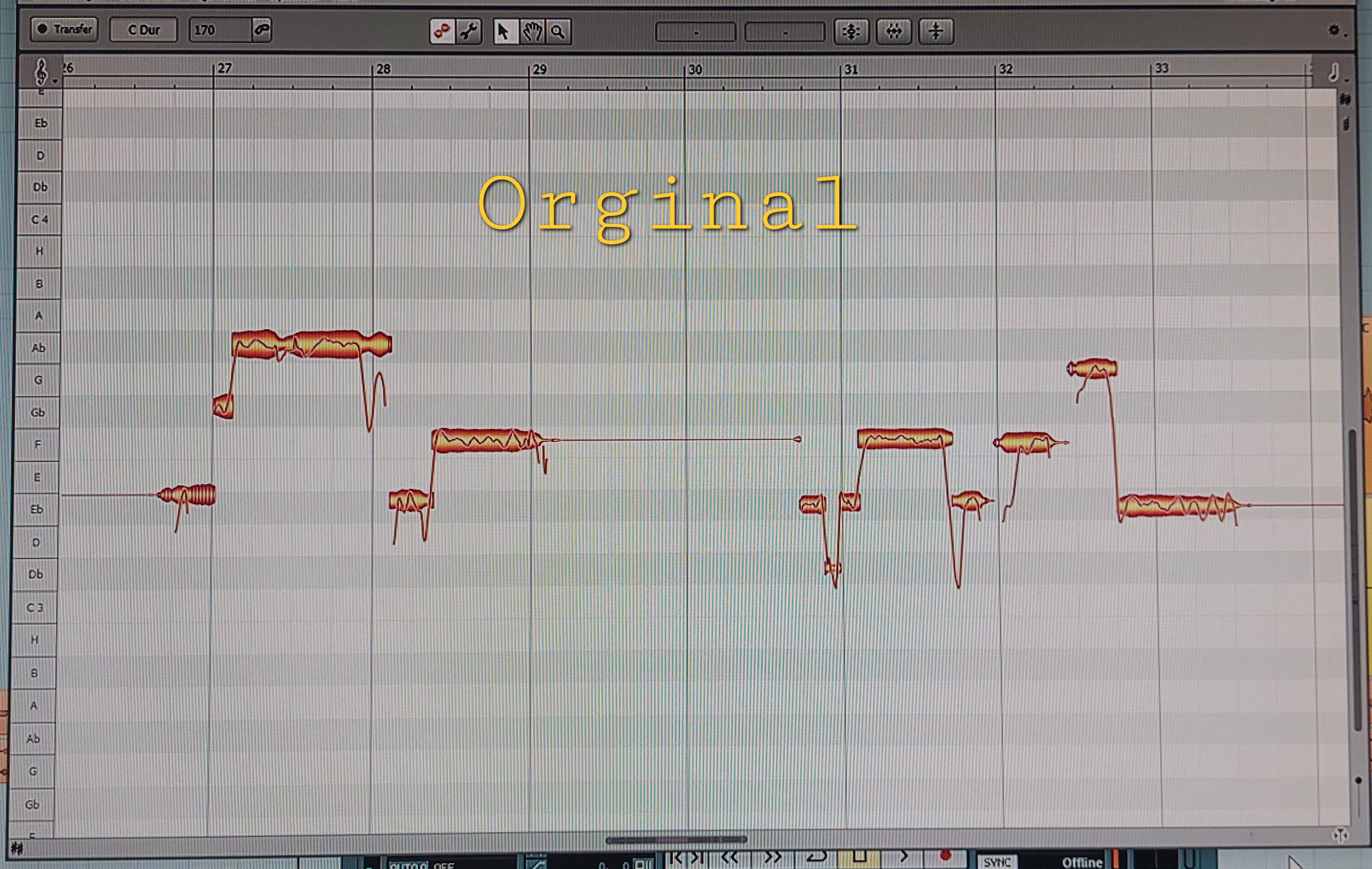Screen dimensions: 1372x869
Task: Click bar 28 in the ruler
Action: click(383, 69)
